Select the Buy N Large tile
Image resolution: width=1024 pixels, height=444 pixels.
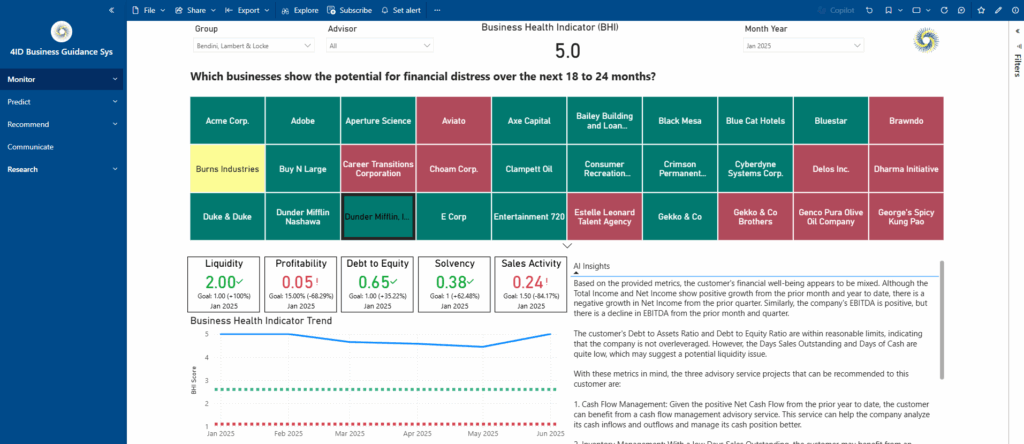tap(302, 168)
